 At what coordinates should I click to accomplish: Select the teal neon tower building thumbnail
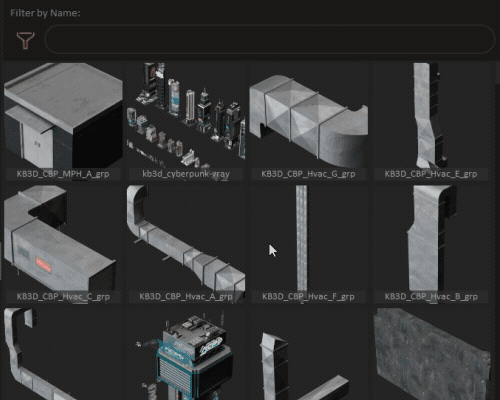click(186, 354)
